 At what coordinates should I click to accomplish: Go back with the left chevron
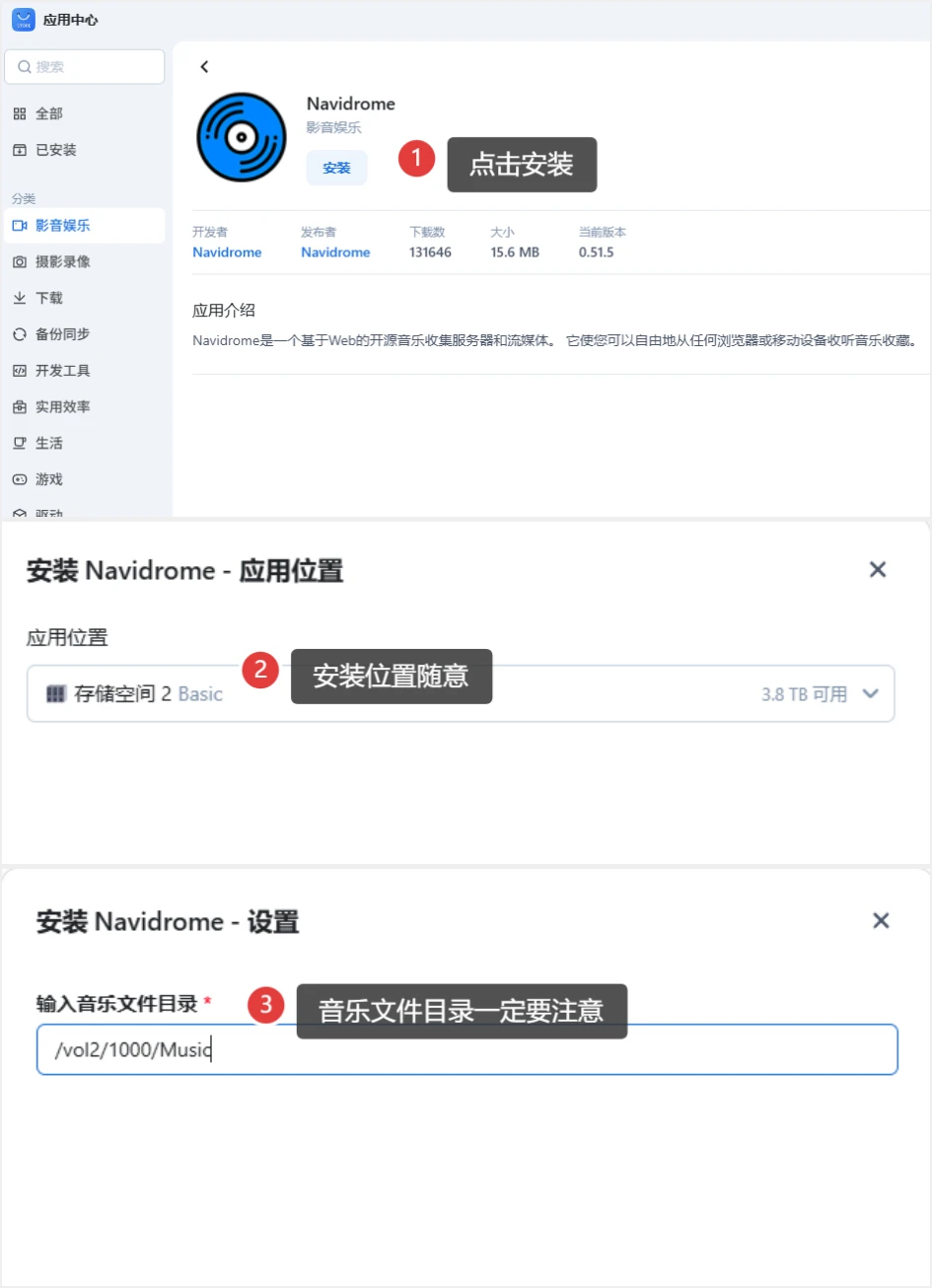pos(204,67)
